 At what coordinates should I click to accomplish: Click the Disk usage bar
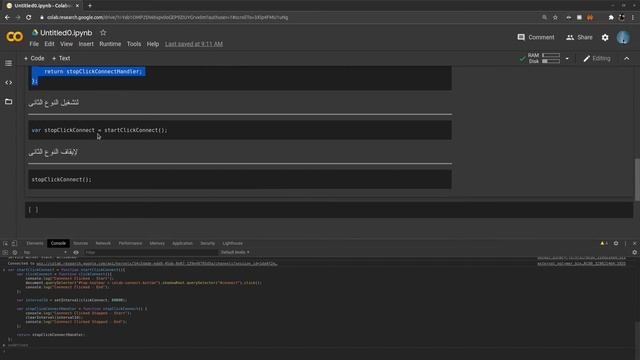point(551,61)
